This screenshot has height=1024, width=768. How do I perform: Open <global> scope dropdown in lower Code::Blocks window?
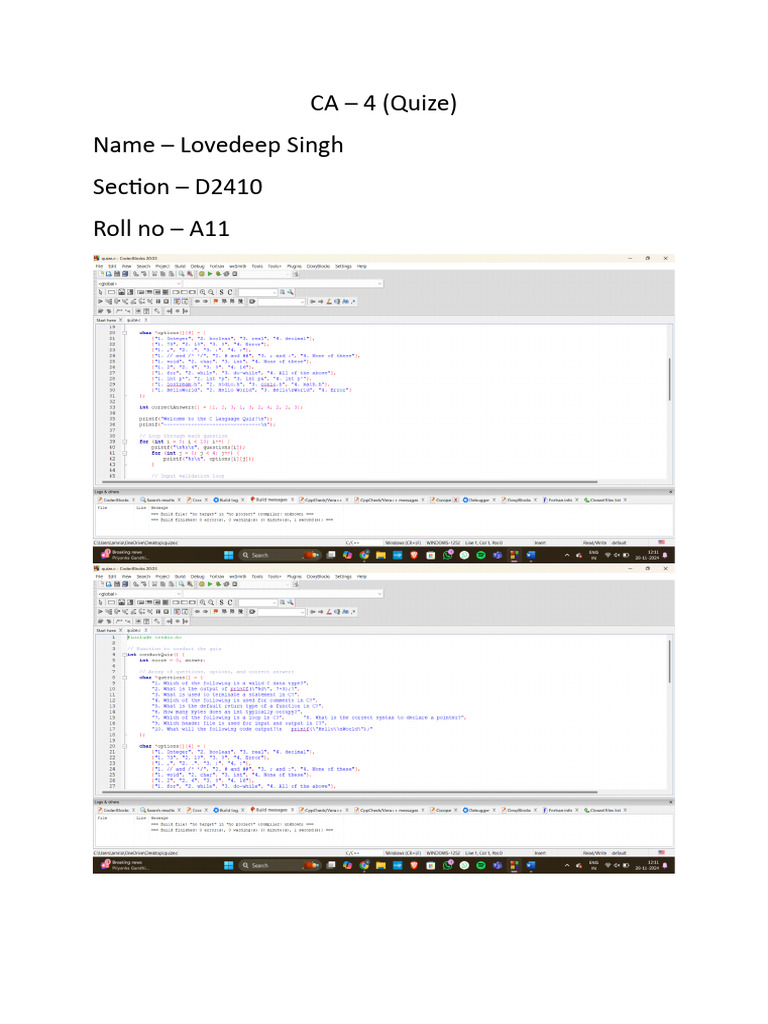click(x=140, y=594)
